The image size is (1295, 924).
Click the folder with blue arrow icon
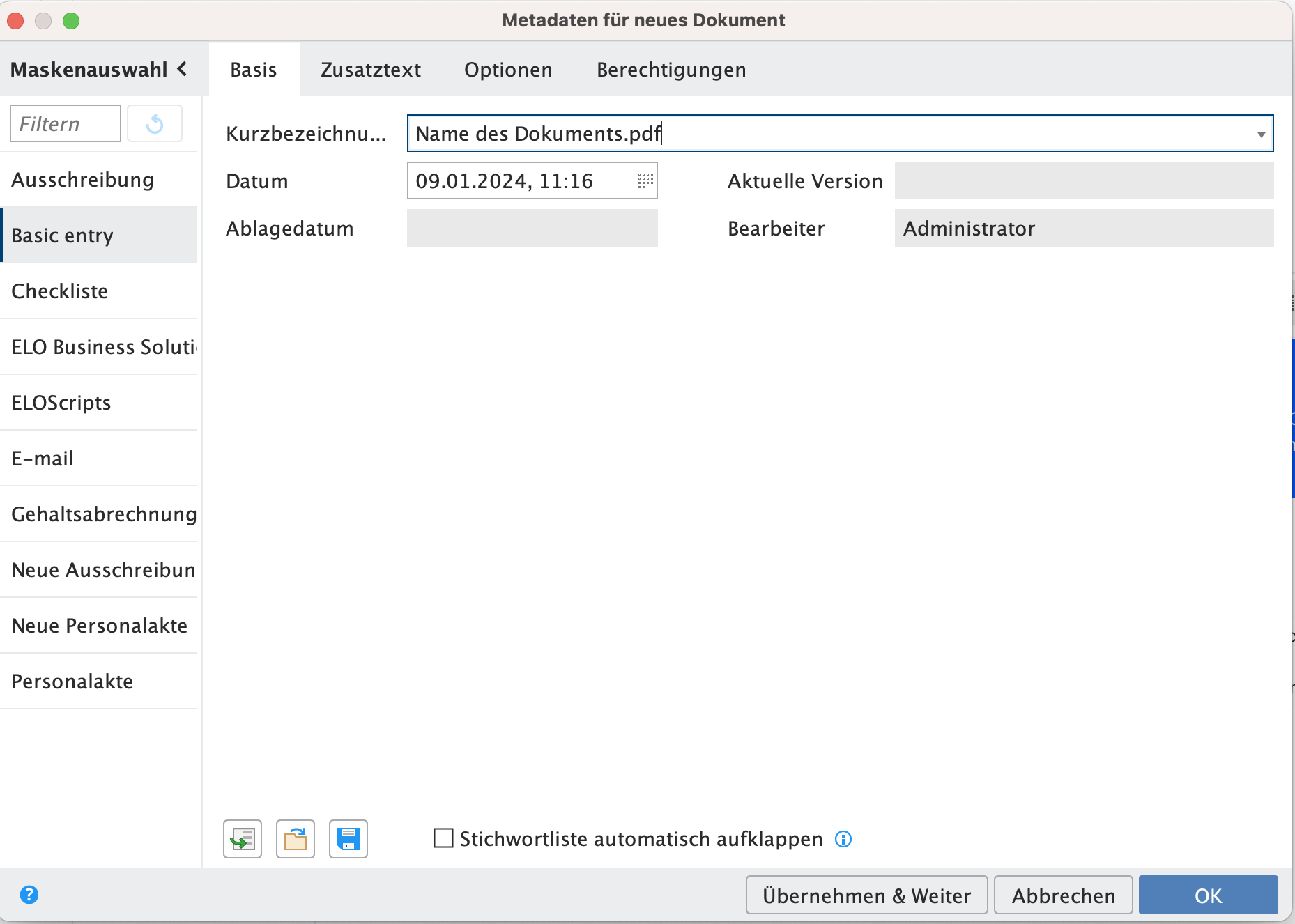(296, 839)
